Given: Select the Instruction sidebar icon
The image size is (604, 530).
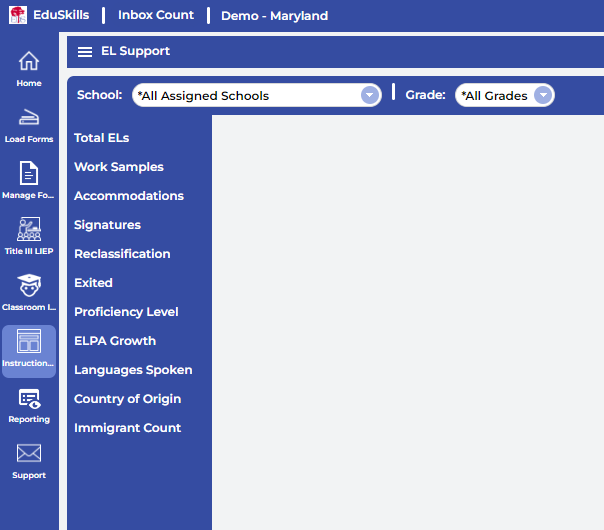Looking at the screenshot, I should 29,342.
